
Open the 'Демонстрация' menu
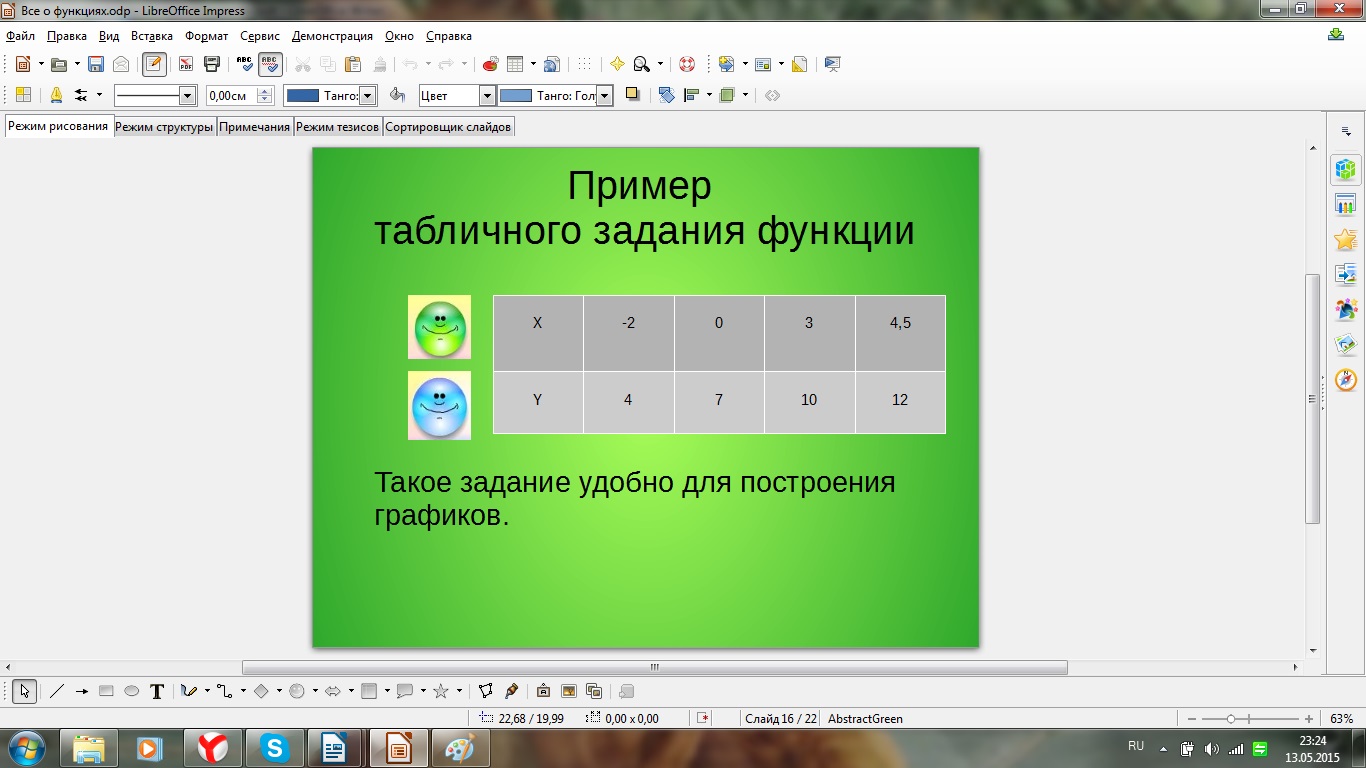pyautogui.click(x=332, y=36)
